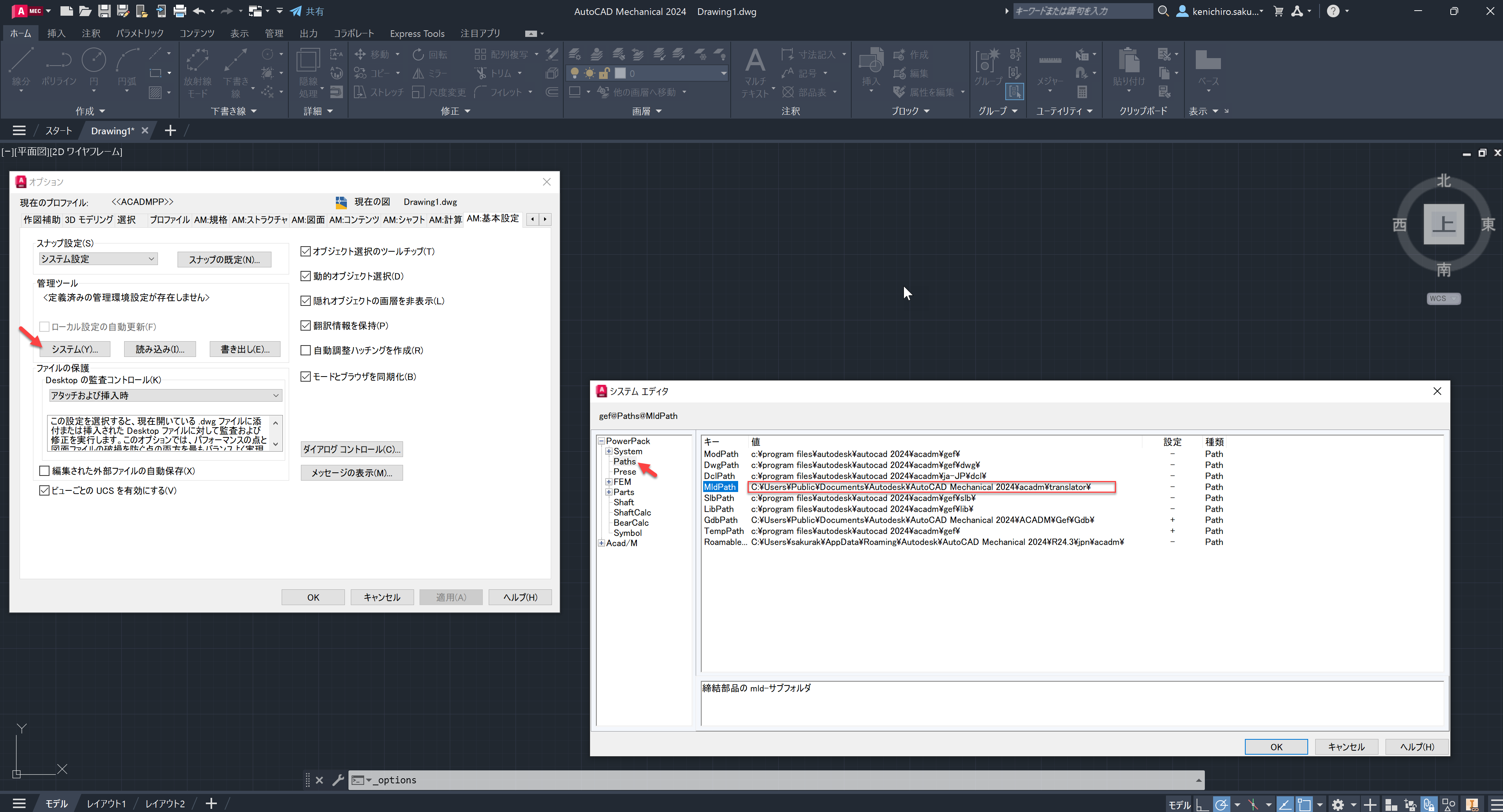1503x812 pixels.
Task: Click the search magnifier icon in title bar
Action: point(1163,11)
